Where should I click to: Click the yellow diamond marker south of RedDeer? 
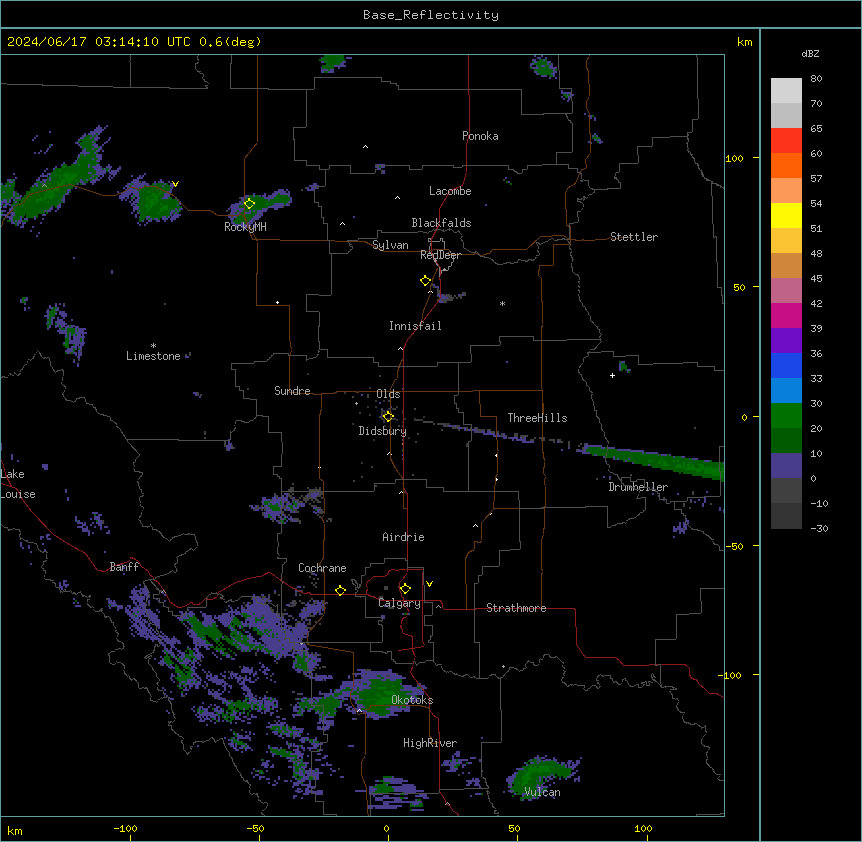(426, 281)
